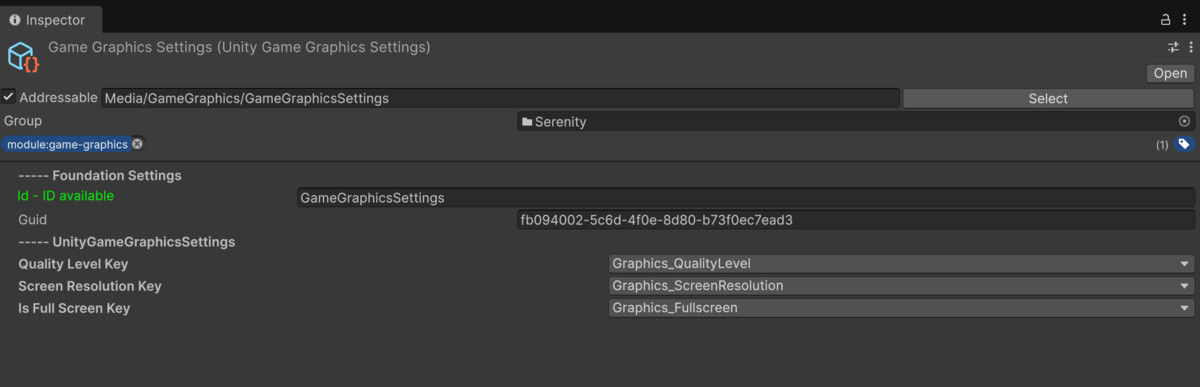The height and width of the screenshot is (387, 1200).
Task: Edit the Id field GameGraphicsSettings
Action: 746,198
